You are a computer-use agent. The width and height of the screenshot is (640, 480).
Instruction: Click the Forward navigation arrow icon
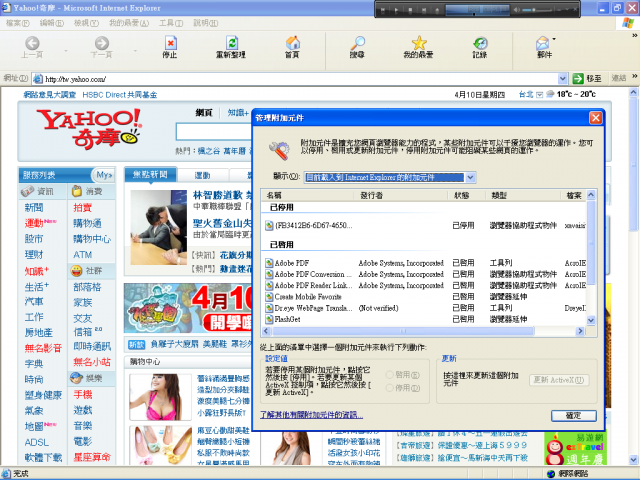(102, 42)
